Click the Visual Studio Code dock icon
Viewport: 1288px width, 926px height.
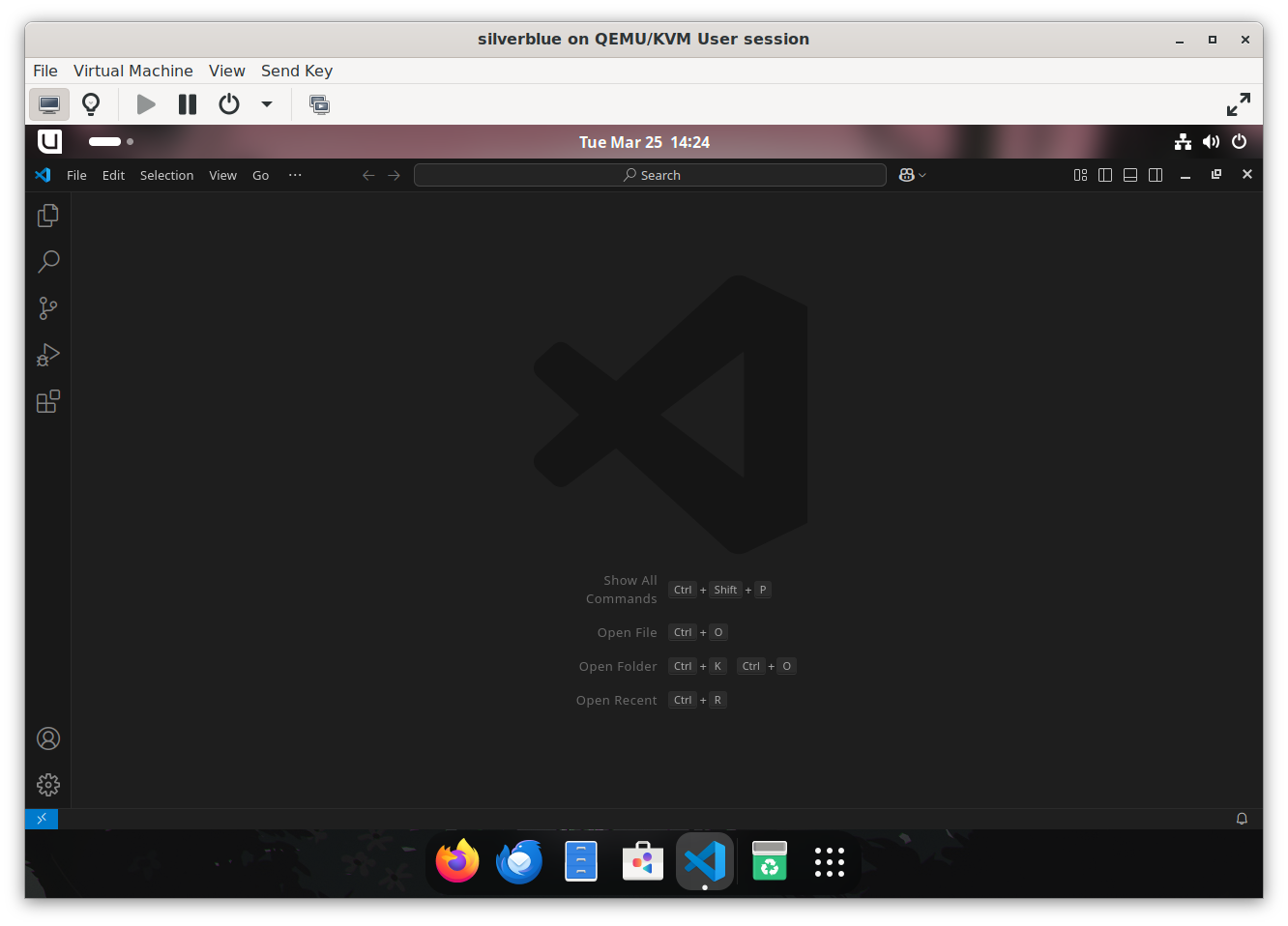pos(705,861)
